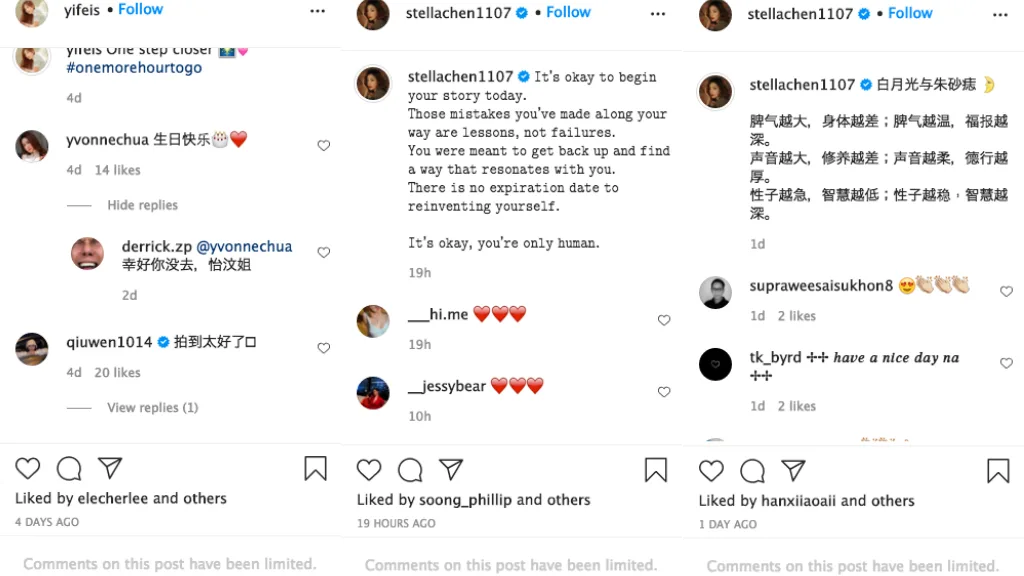Share the hanxiiaoaii-liked post via paper plane
The height and width of the screenshot is (576, 1024).
coord(793,470)
